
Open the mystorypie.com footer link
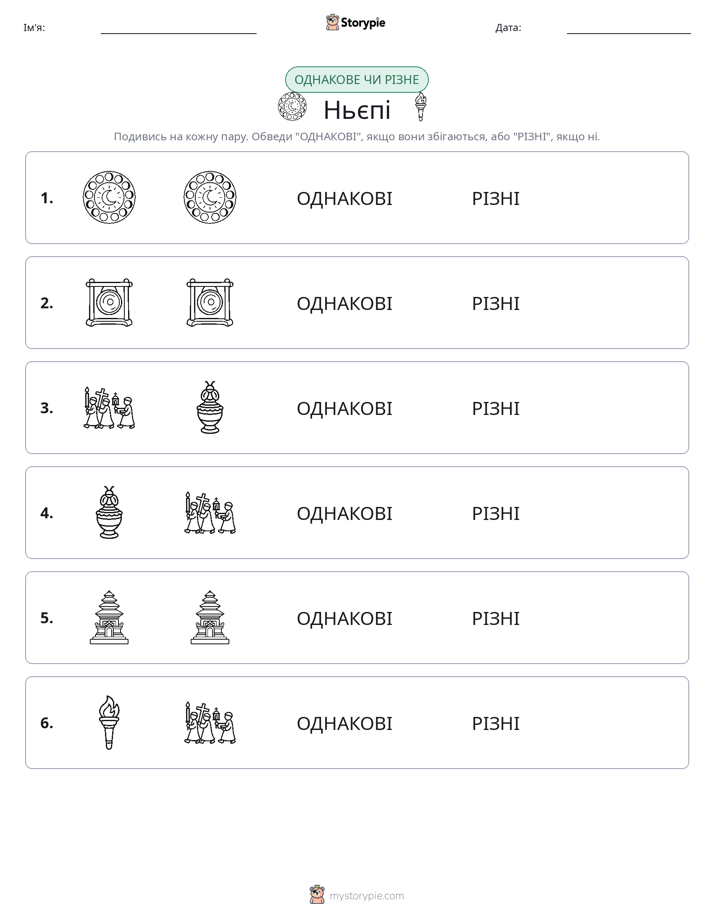pyautogui.click(x=366, y=896)
